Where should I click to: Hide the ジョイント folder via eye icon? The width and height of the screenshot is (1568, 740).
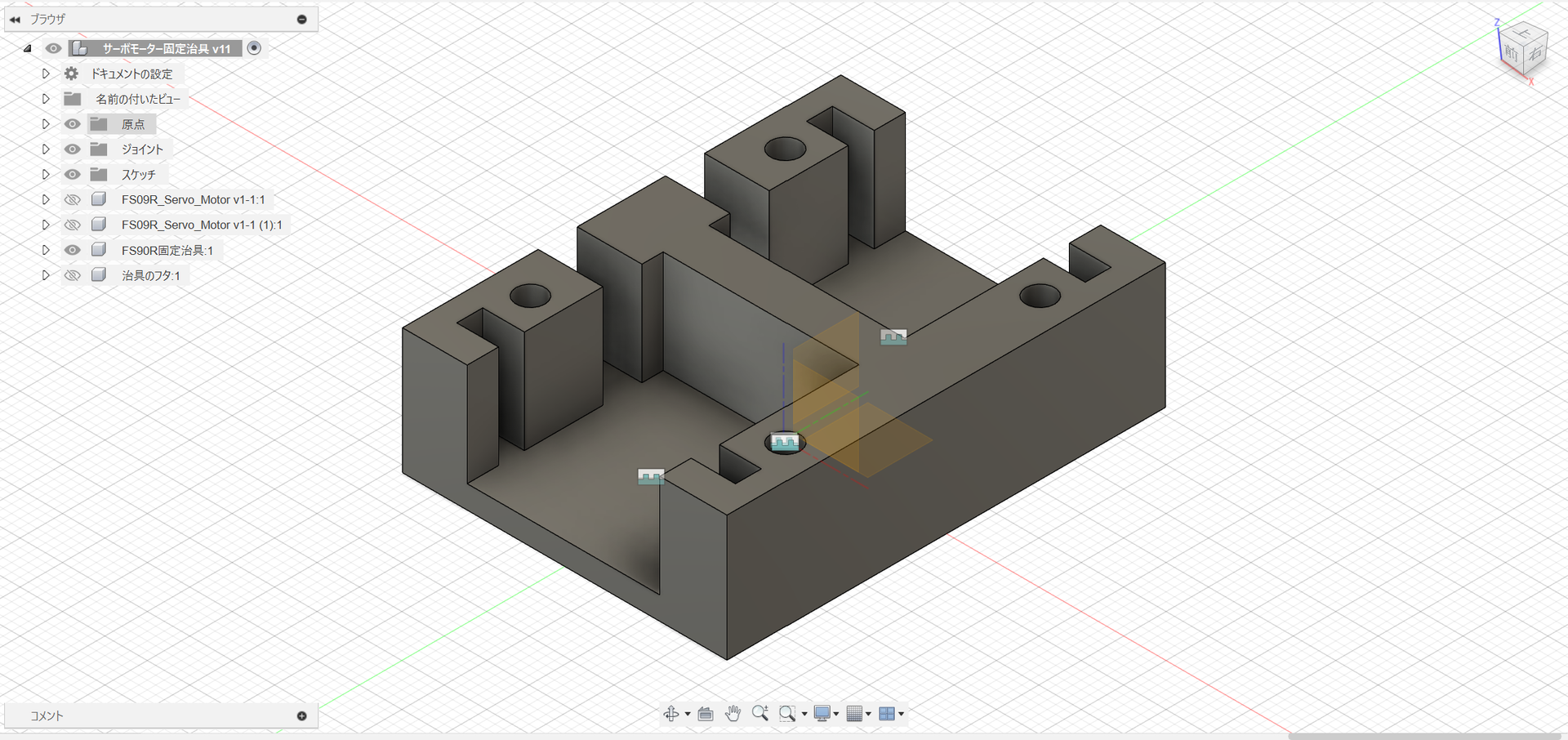(x=73, y=149)
